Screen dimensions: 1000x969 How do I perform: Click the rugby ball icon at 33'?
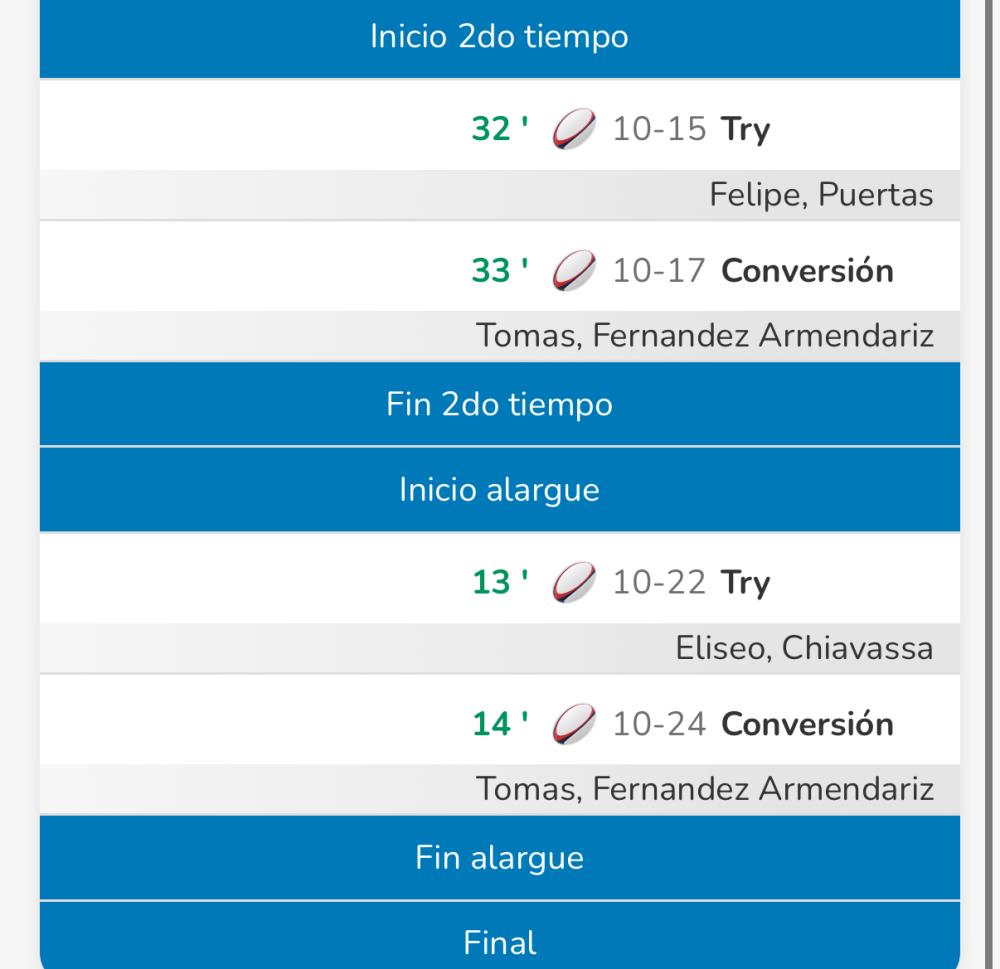(x=572, y=271)
